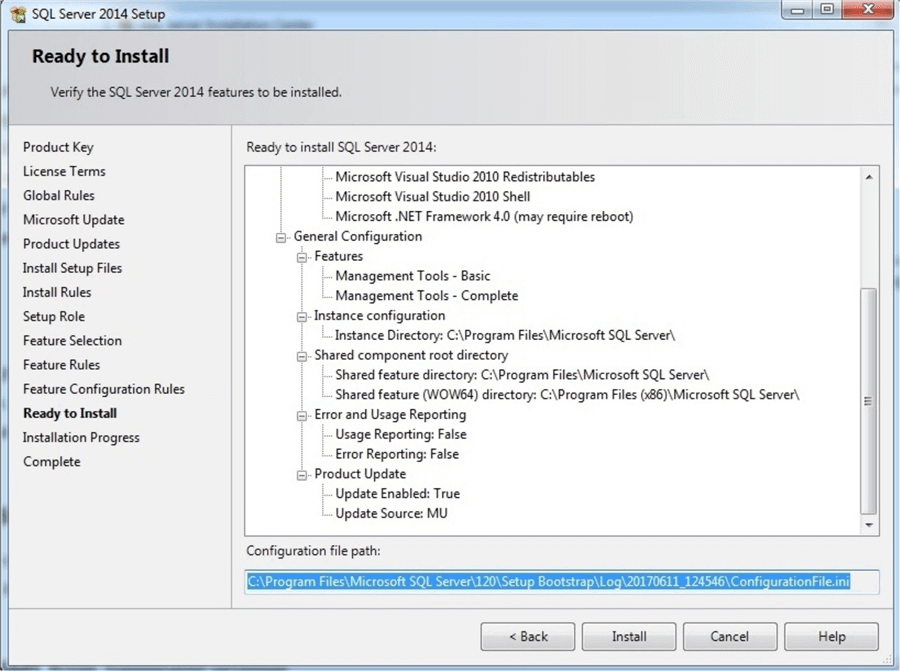The width and height of the screenshot is (900, 671).
Task: Select Microsoft Visual Studio 2010 Shell row
Action: (x=433, y=197)
